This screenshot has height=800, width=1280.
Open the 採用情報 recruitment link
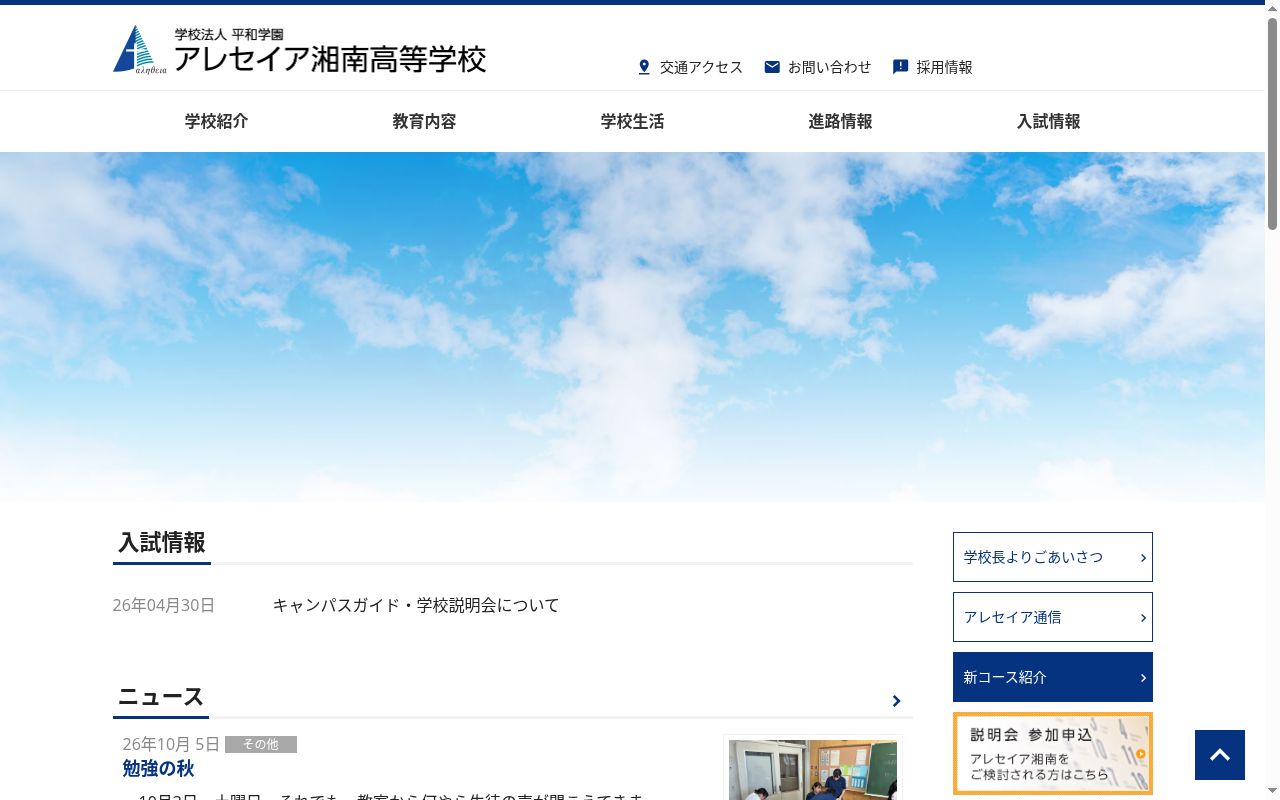944,67
